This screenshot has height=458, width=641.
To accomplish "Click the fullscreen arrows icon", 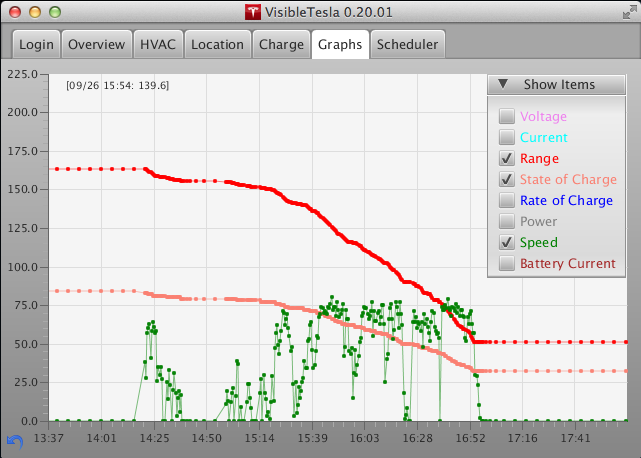I will (630, 13).
